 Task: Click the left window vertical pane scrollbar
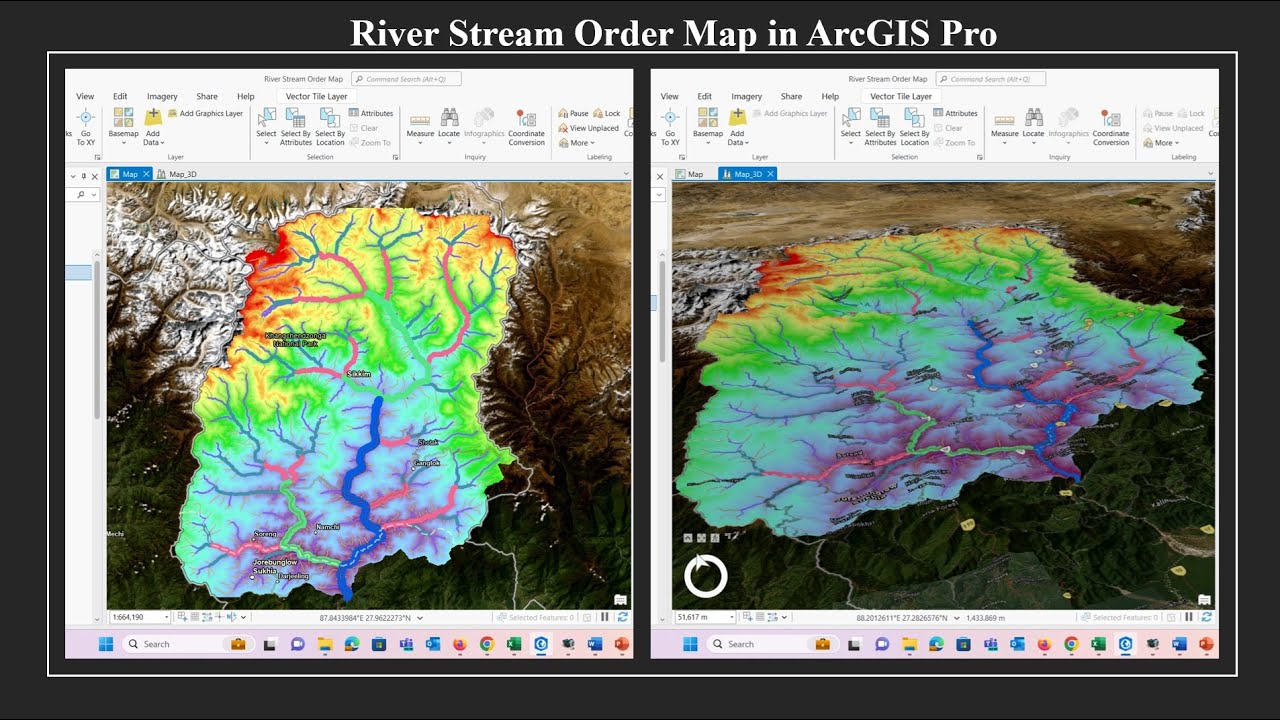[97, 340]
